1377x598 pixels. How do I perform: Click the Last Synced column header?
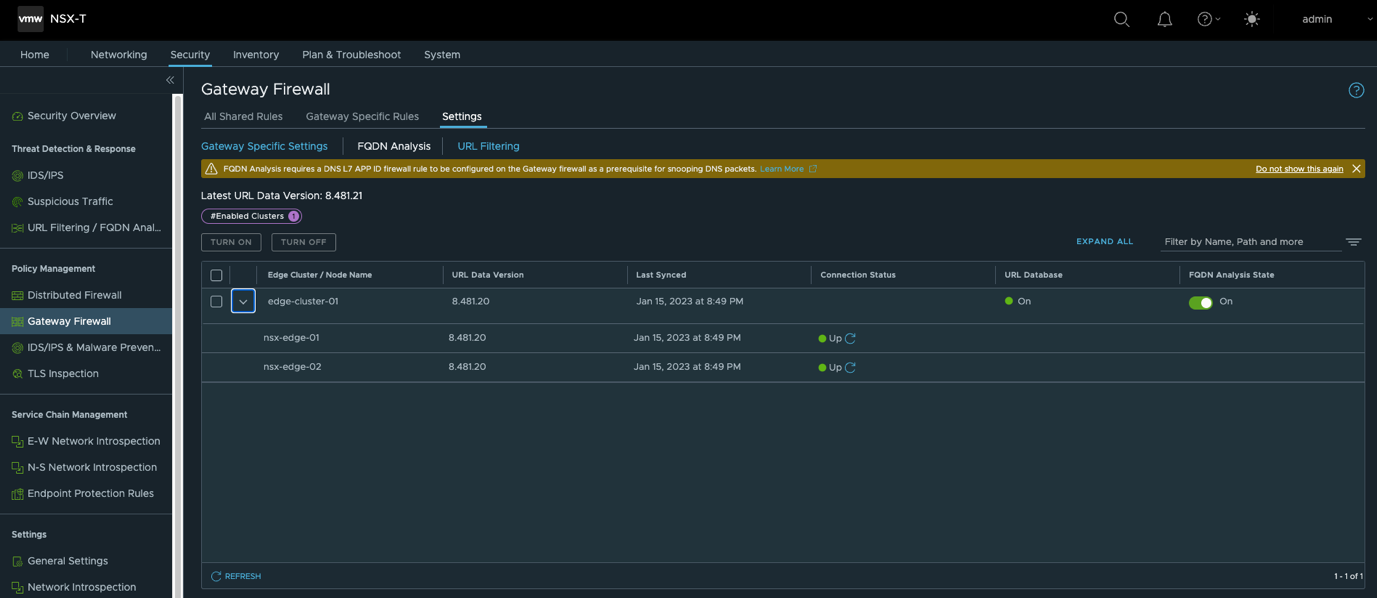[661, 275]
